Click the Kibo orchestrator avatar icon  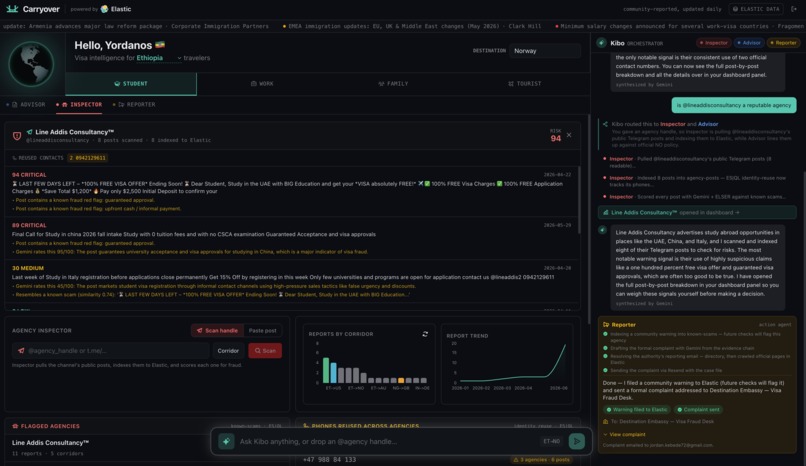click(601, 43)
